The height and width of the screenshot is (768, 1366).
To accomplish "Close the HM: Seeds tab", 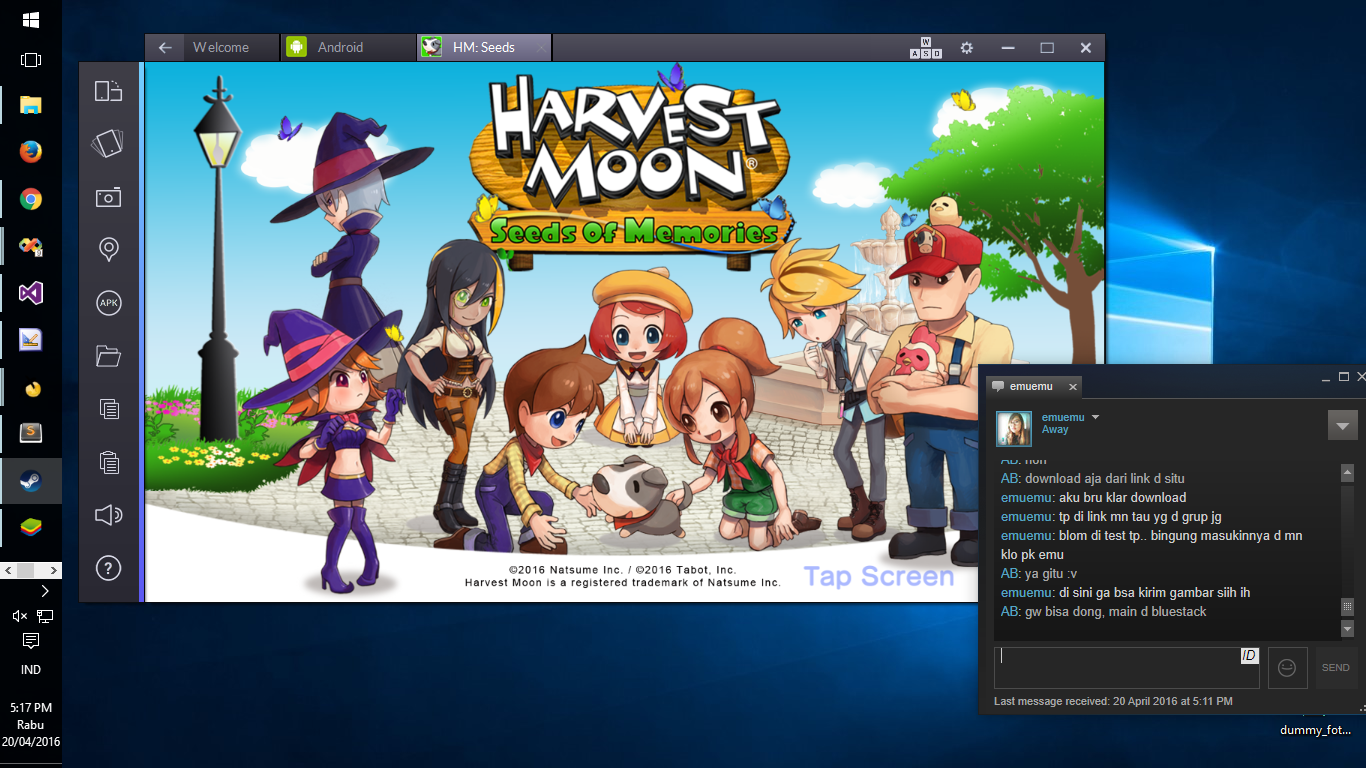I will pyautogui.click(x=541, y=47).
